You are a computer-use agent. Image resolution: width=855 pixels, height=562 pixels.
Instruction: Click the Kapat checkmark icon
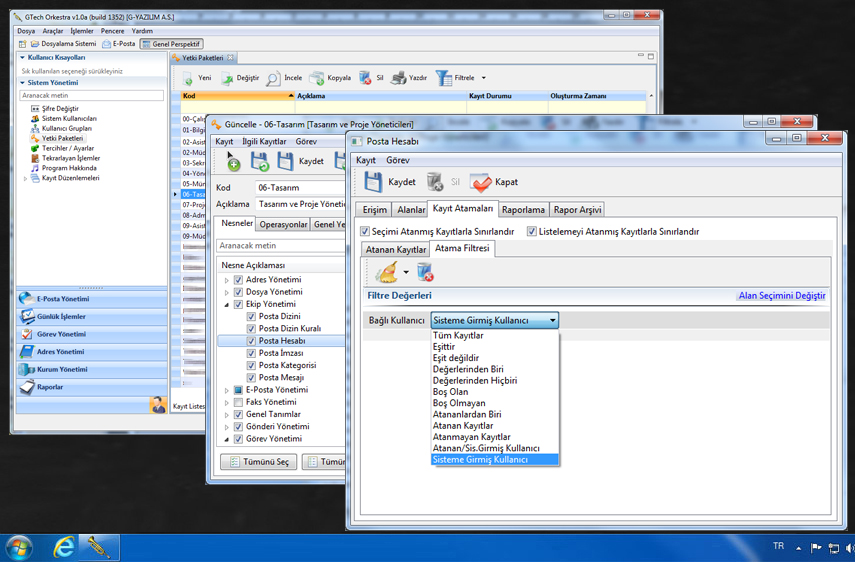pos(481,182)
